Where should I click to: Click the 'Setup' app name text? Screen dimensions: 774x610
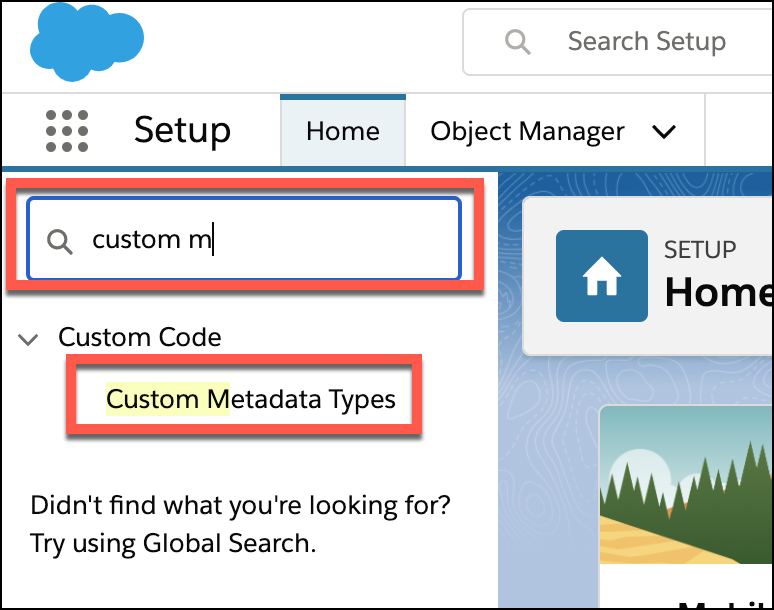[x=183, y=131]
